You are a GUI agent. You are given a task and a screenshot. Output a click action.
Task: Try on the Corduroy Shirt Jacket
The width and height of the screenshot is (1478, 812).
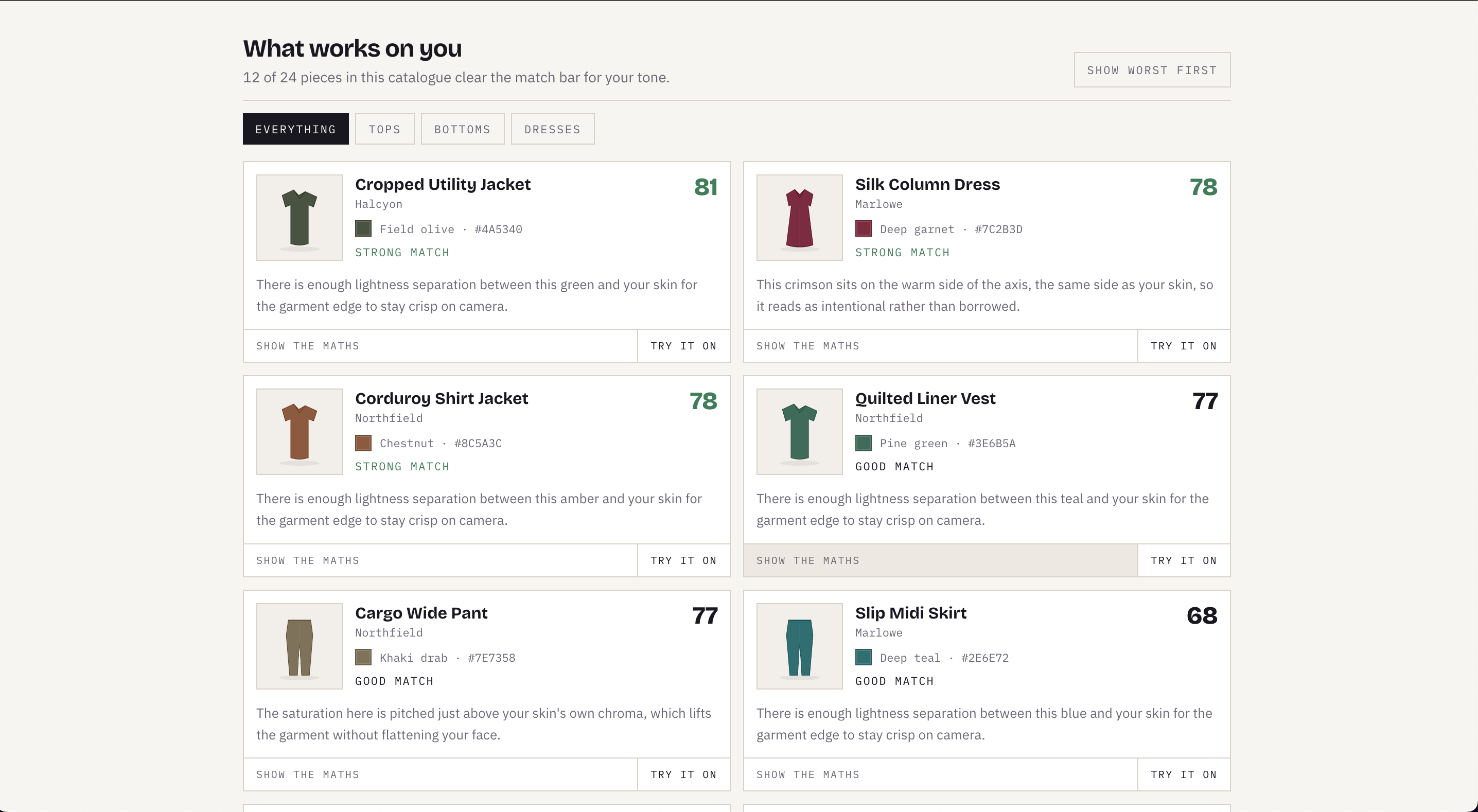pos(684,561)
